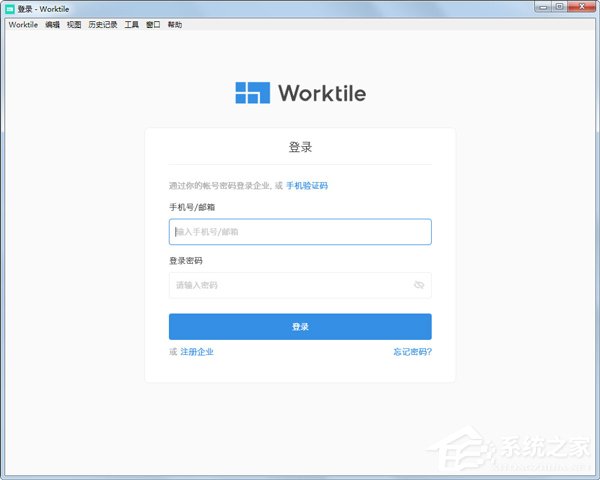The height and width of the screenshot is (480, 600).
Task: Click the title bar app icon
Action: coord(10,9)
